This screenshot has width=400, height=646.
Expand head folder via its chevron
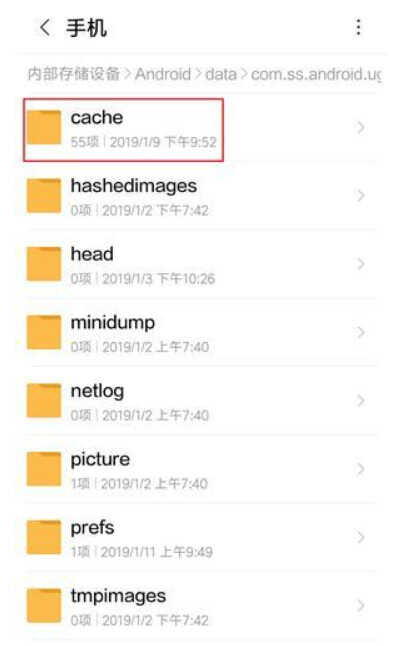point(361,264)
